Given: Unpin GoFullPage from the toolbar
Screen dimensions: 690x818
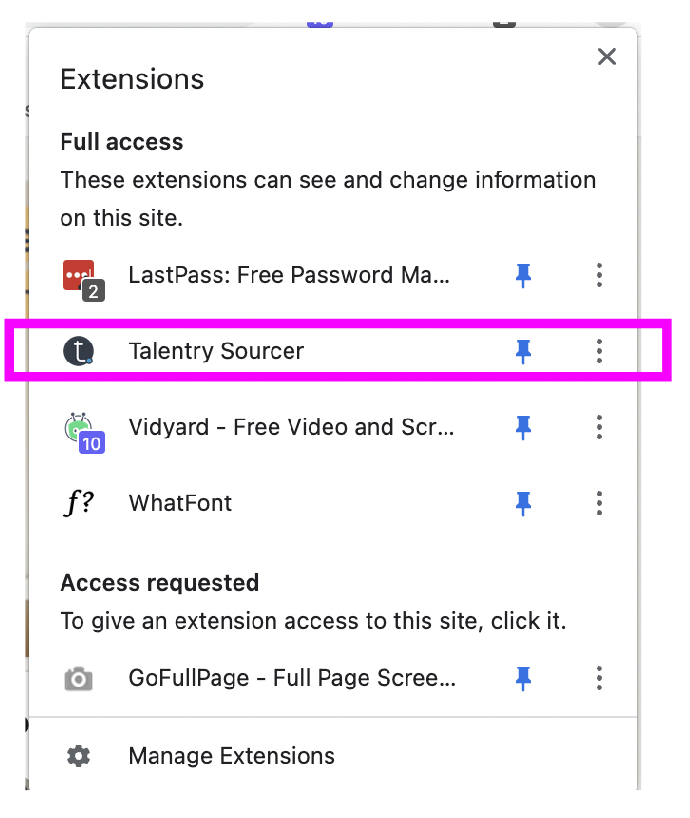Looking at the screenshot, I should click(x=523, y=679).
